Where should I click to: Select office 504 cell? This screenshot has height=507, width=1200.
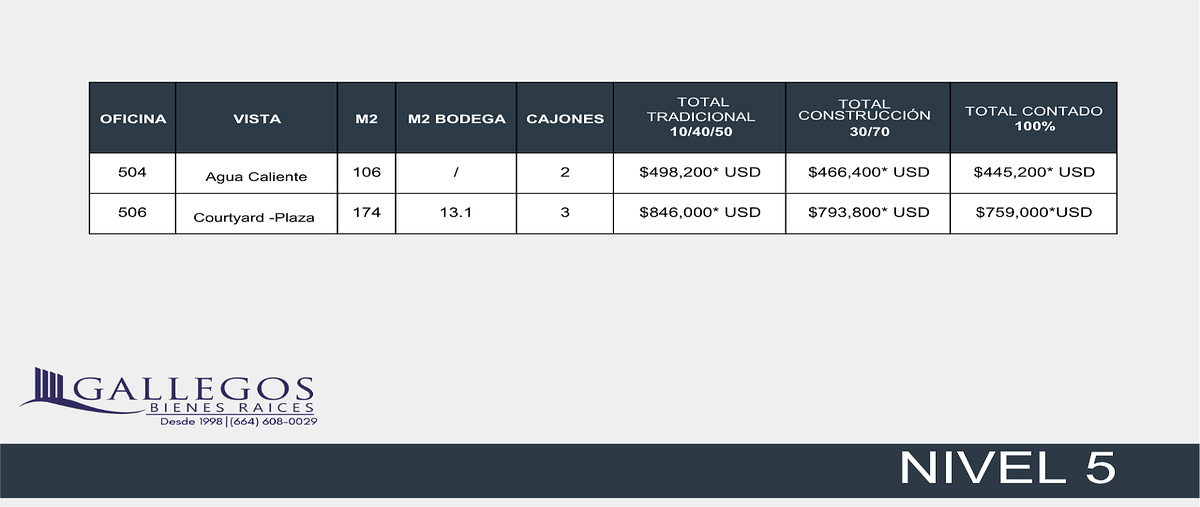(x=133, y=173)
